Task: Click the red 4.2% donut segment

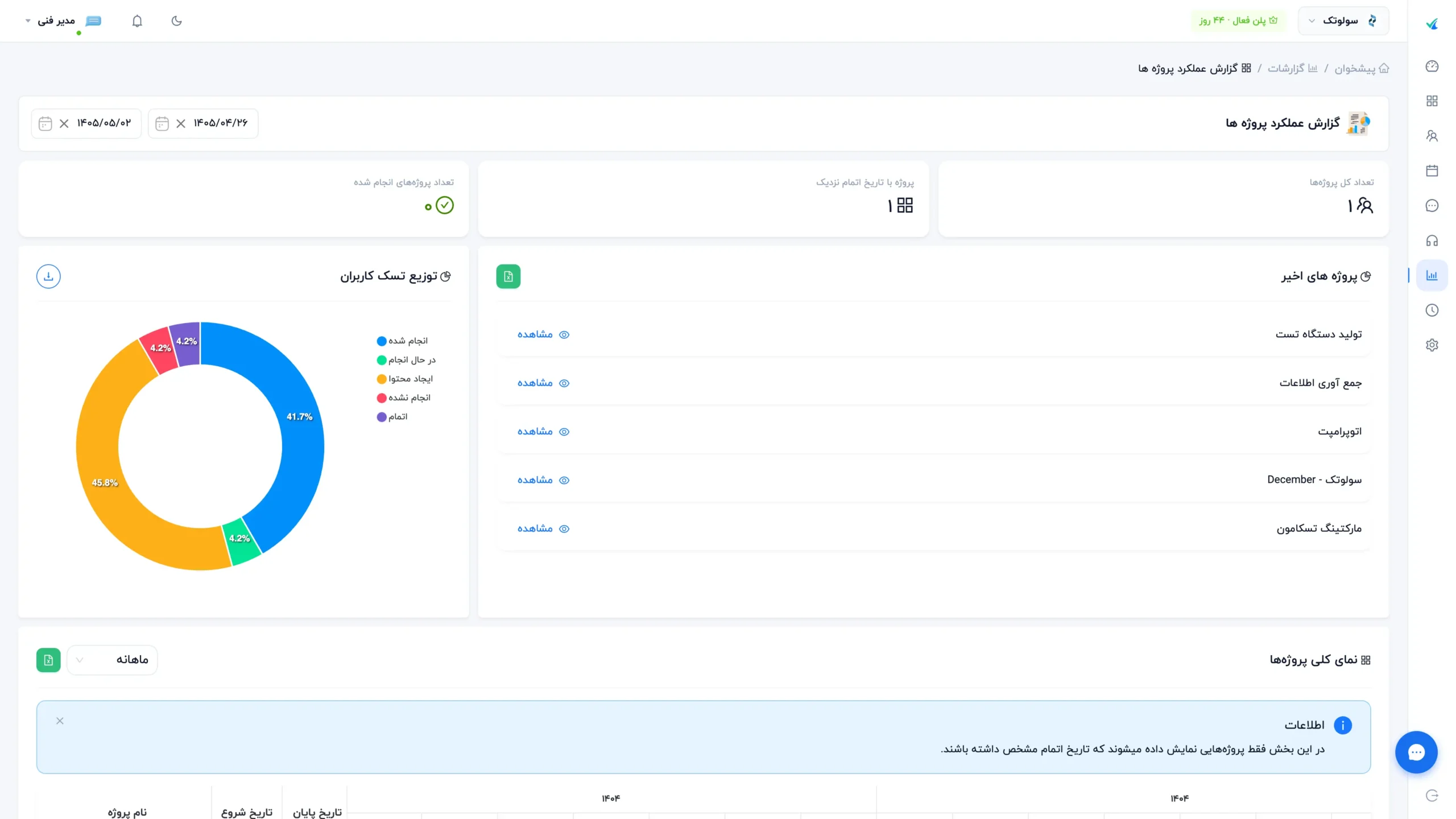Action: [160, 348]
